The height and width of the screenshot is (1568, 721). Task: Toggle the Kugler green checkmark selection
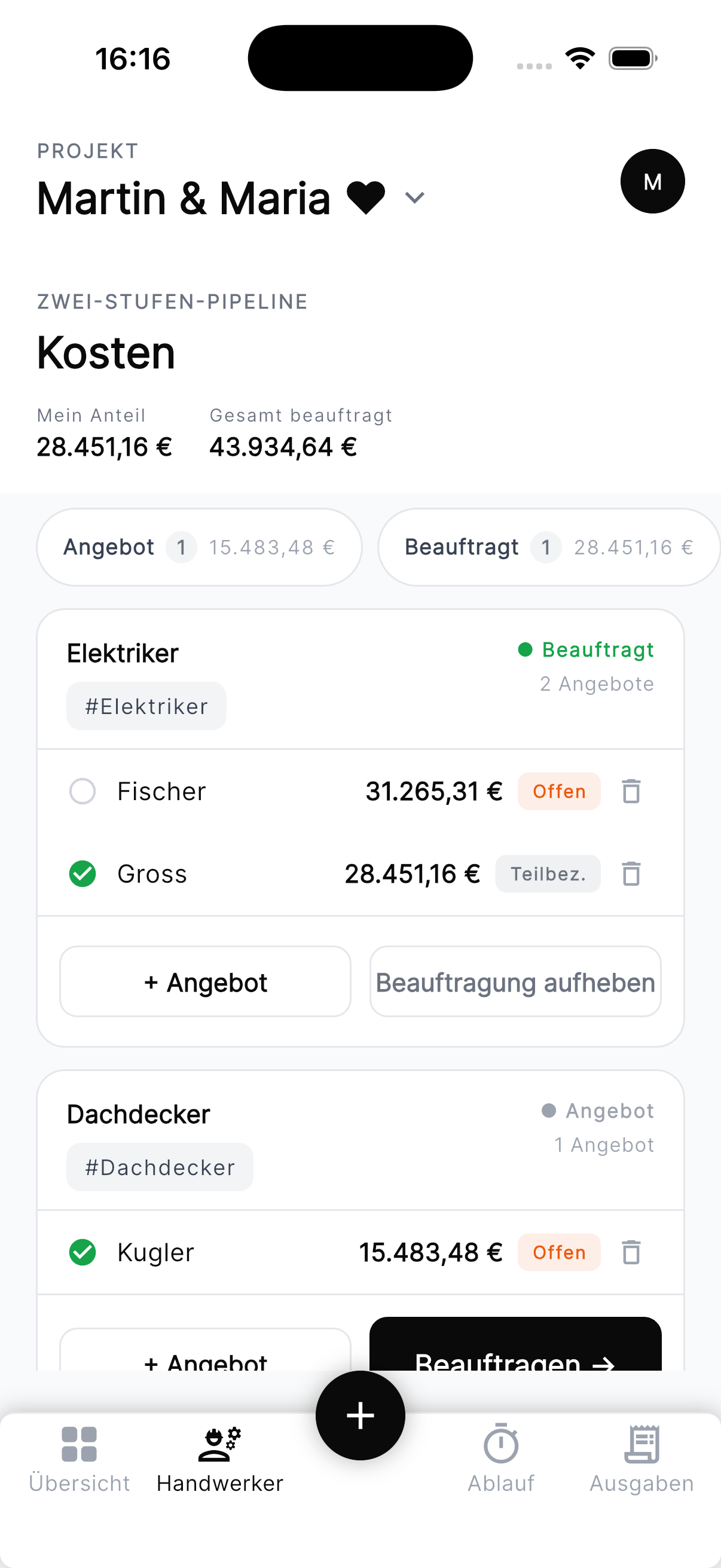pyautogui.click(x=82, y=1252)
